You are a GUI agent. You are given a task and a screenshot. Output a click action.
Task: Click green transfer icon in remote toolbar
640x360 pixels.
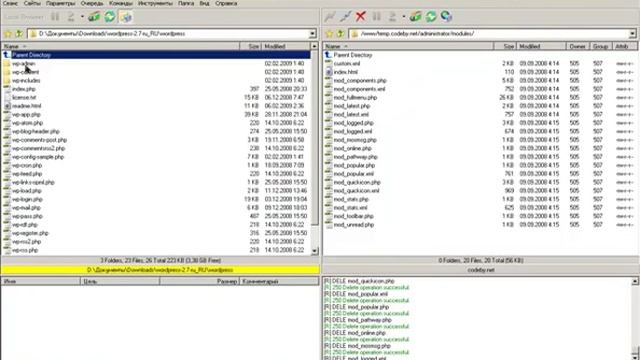coord(416,17)
